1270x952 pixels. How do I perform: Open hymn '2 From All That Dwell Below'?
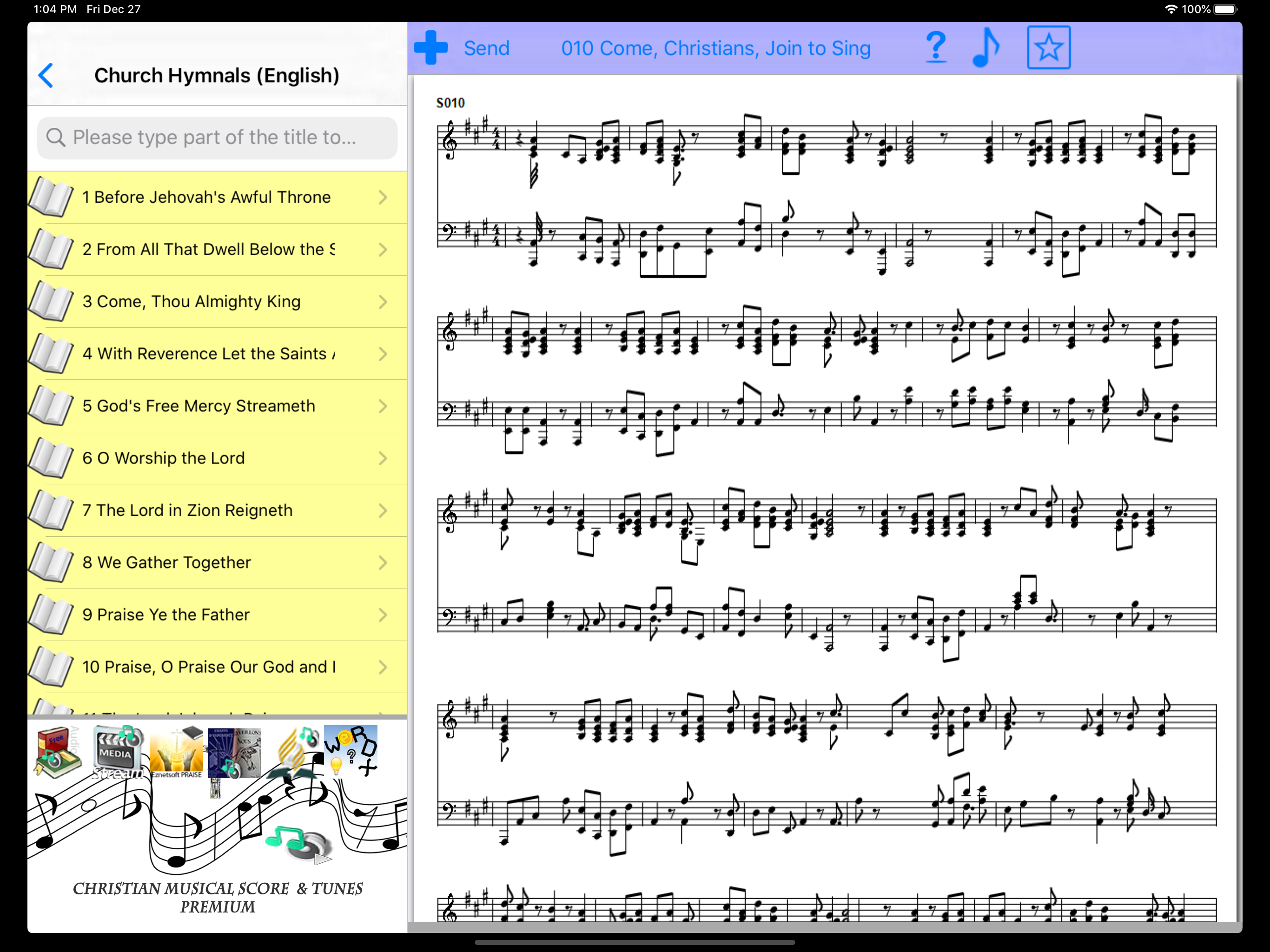(x=218, y=250)
